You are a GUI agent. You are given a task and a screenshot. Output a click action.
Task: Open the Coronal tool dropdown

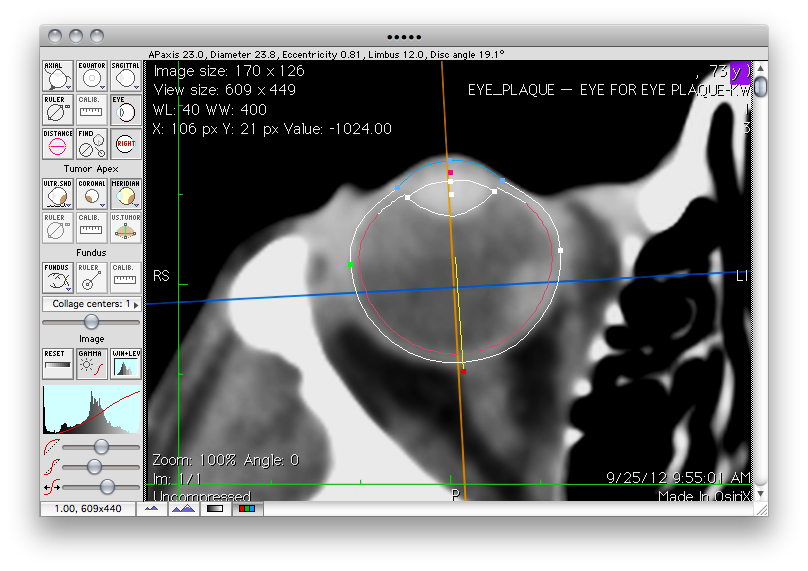point(92,194)
